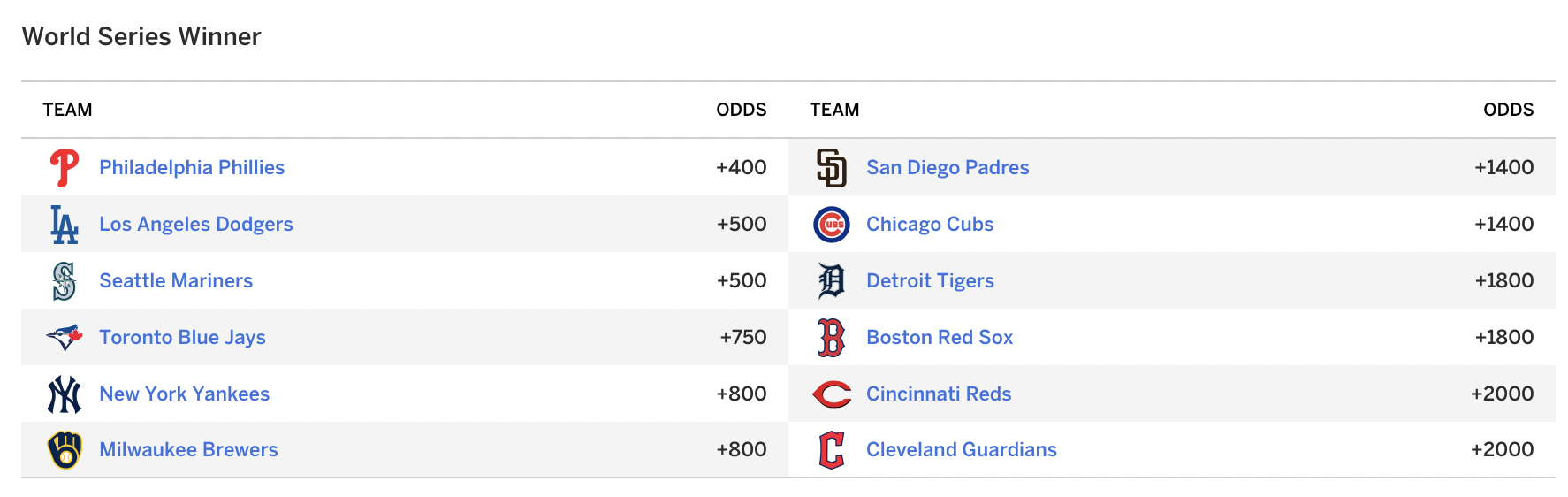Click the Detroit Tigers D logo
This screenshot has height=497, width=1568.
(832, 280)
